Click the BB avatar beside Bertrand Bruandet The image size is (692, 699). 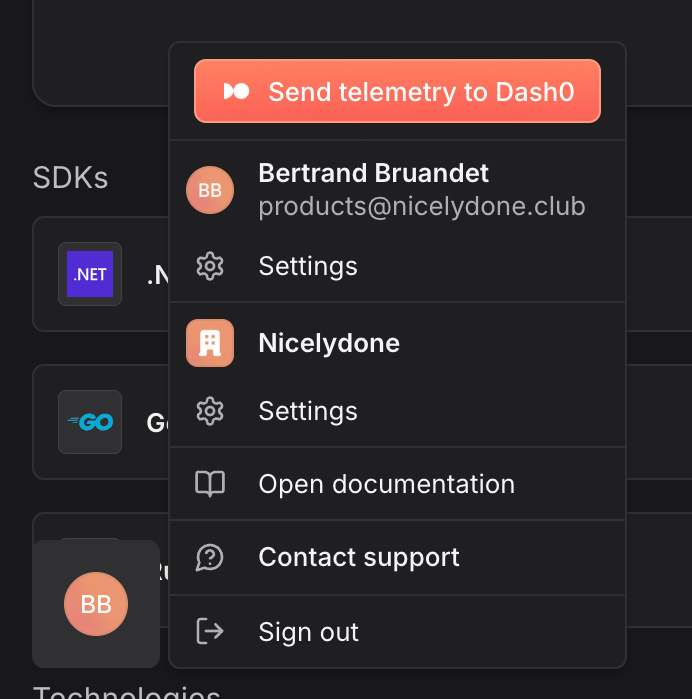tap(210, 190)
